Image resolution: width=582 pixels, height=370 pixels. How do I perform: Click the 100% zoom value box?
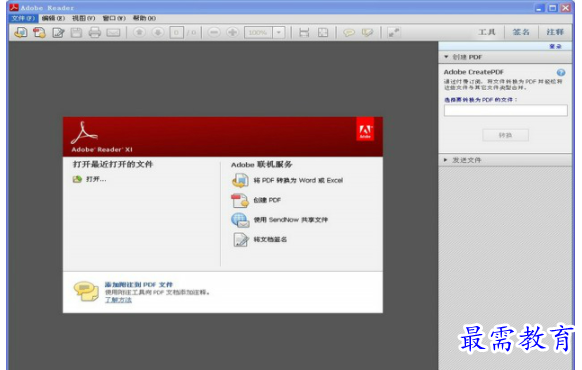coord(258,33)
